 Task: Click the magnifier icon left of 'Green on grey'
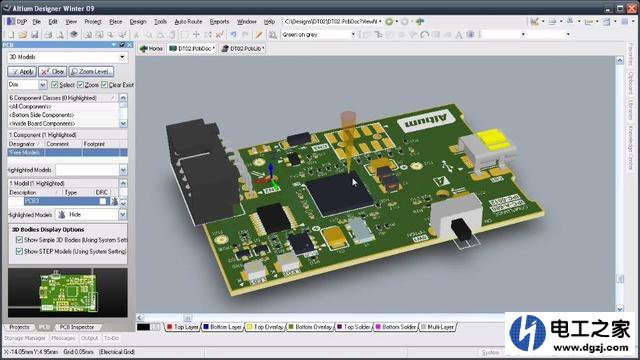[272, 35]
